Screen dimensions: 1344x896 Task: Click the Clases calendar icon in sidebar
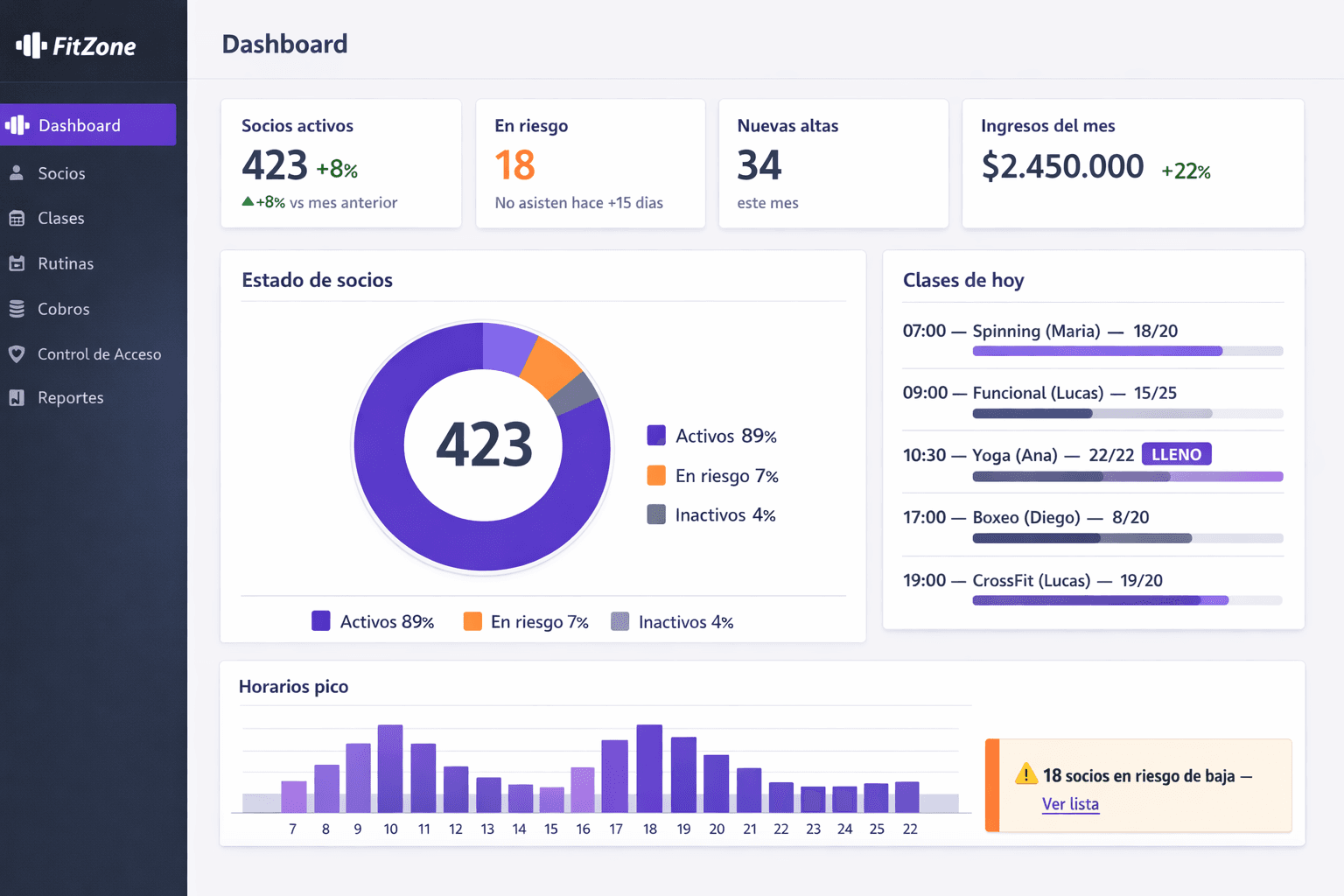pyautogui.click(x=17, y=219)
